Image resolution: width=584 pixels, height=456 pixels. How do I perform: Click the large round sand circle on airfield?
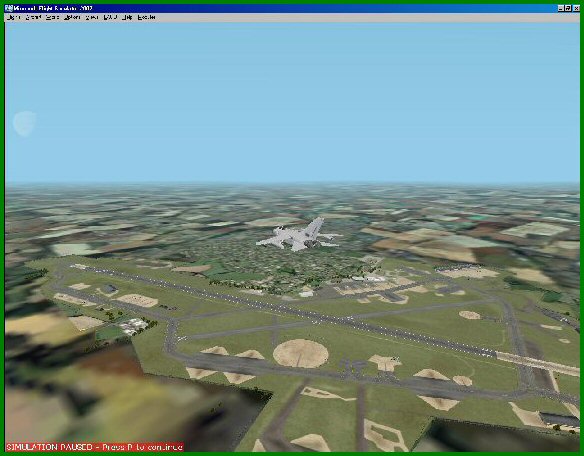point(301,354)
